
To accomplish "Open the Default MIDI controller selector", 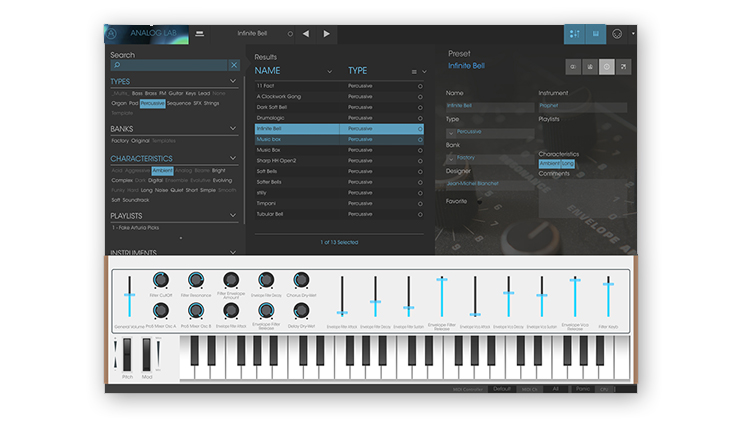I will coord(502,389).
